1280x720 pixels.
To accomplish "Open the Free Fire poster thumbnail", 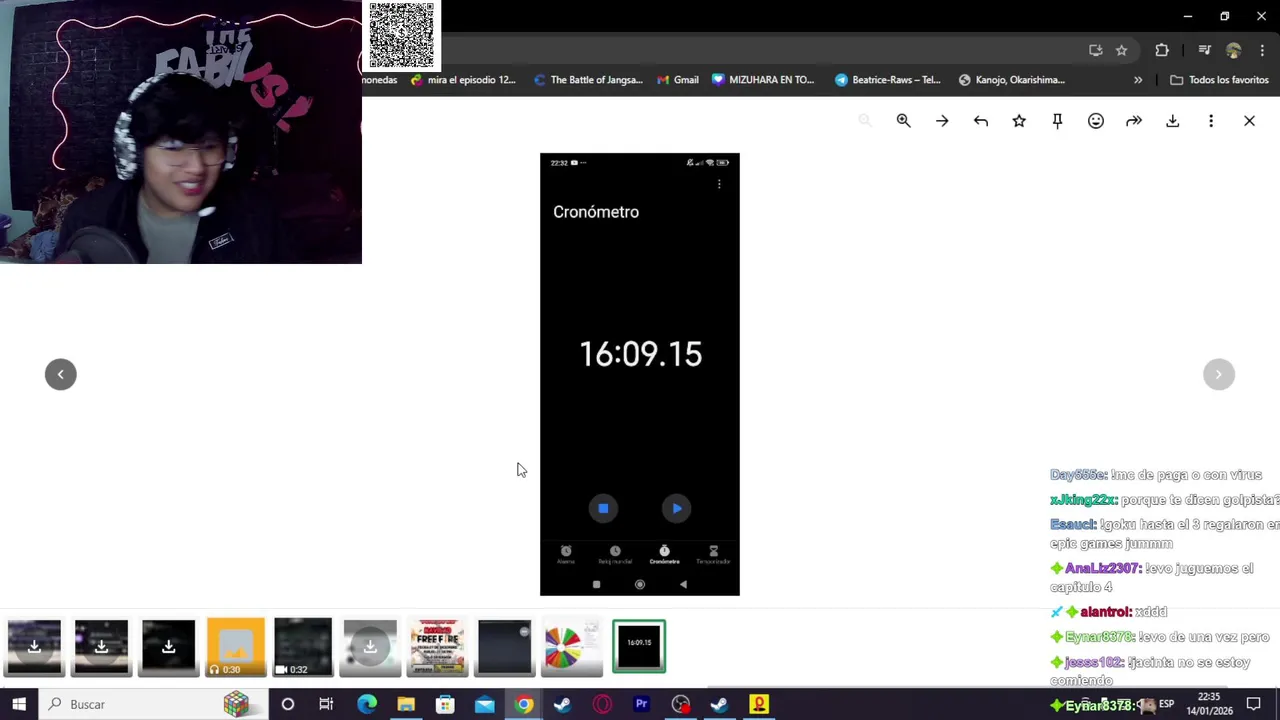I will [437, 646].
